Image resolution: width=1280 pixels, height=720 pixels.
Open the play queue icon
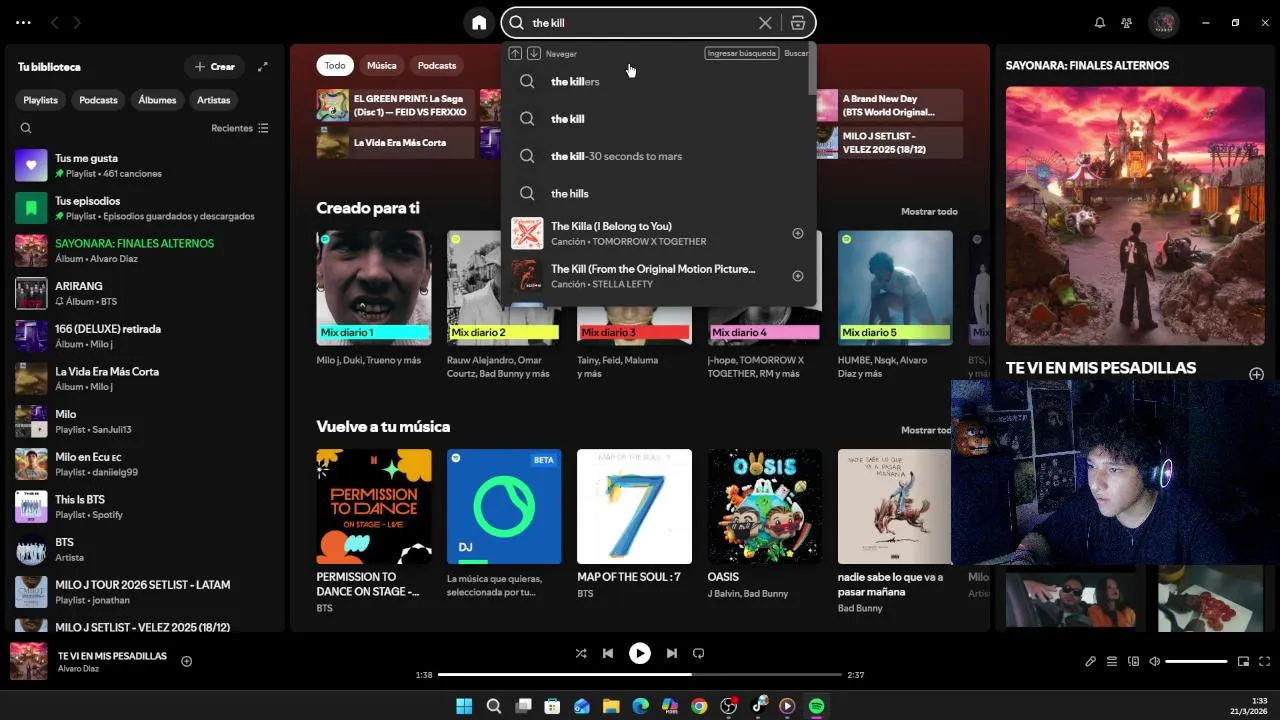[x=1112, y=661]
